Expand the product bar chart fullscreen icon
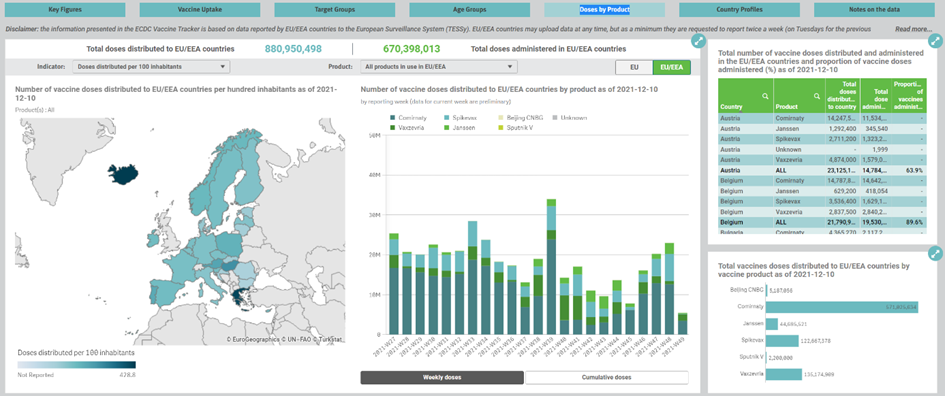This screenshot has height=396, width=945. coord(935,253)
